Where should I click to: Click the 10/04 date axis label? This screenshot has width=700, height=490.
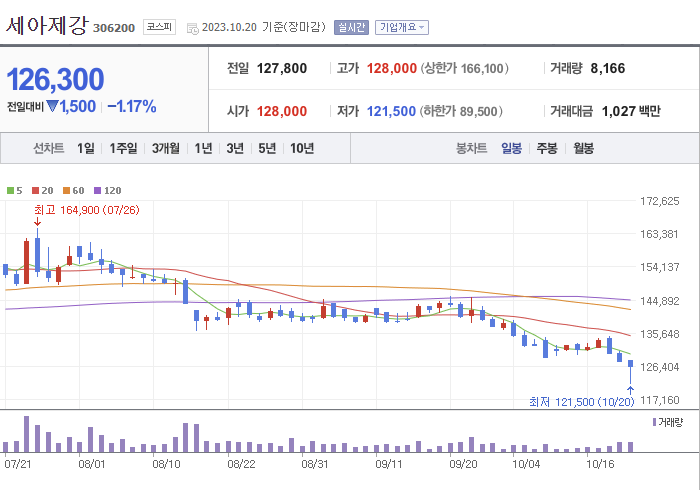[526, 464]
